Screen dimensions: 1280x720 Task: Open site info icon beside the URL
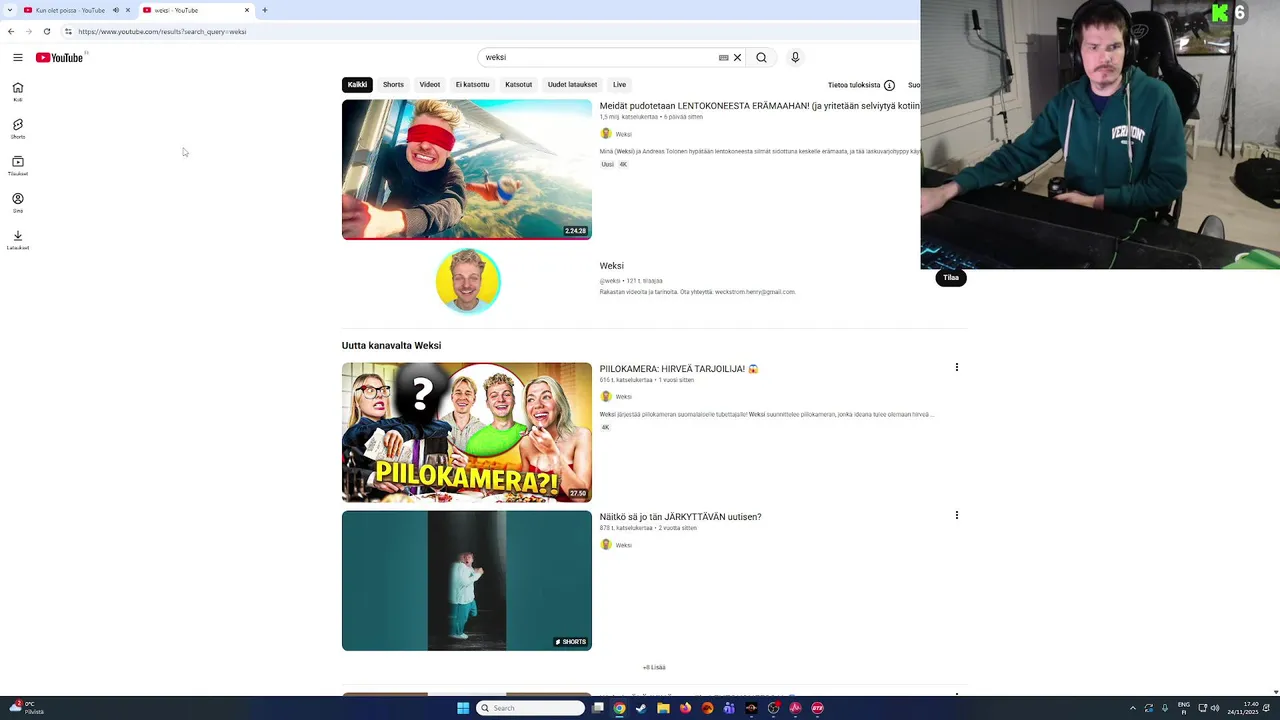pos(68,31)
